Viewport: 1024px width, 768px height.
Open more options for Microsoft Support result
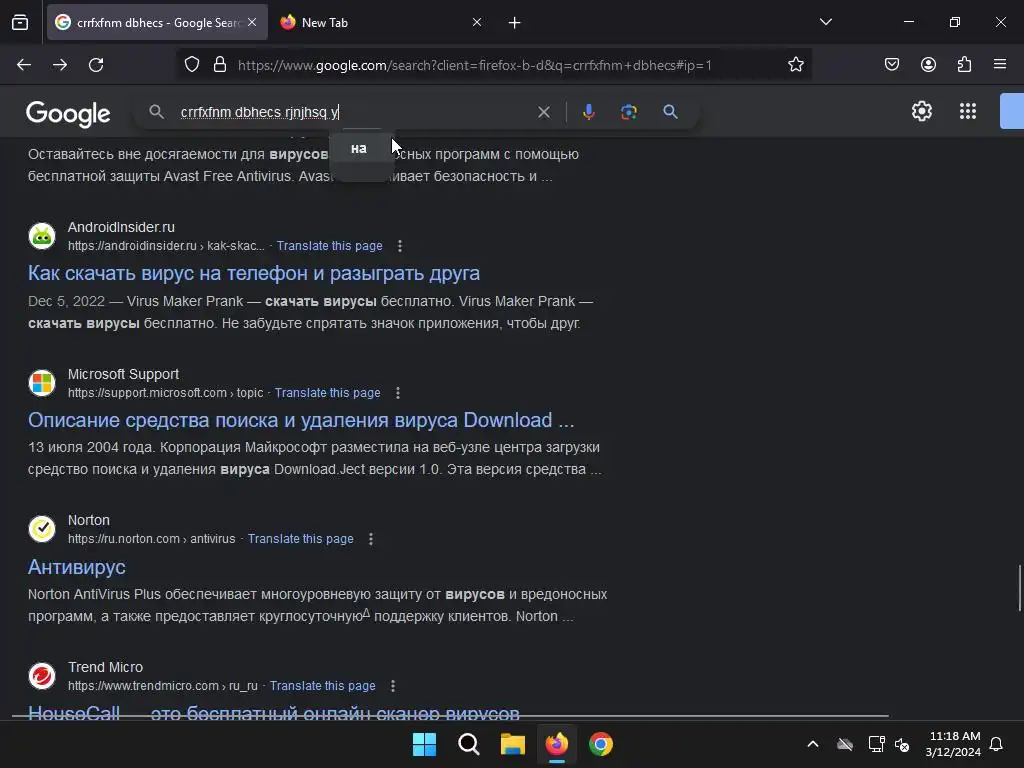[398, 393]
